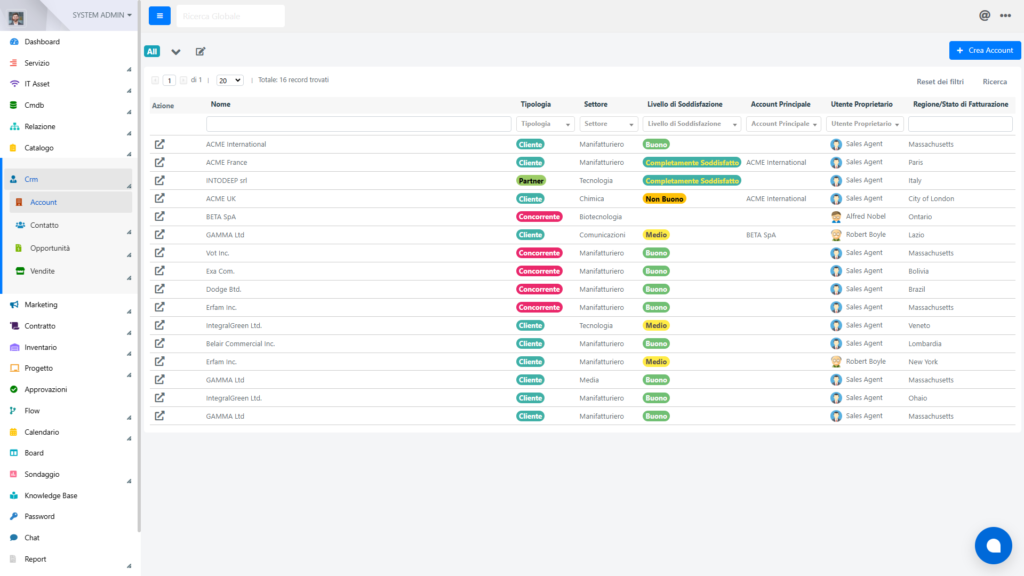Viewport: 1024px width, 576px height.
Task: Click the Non Buono badge for ACME UK
Action: (x=664, y=199)
